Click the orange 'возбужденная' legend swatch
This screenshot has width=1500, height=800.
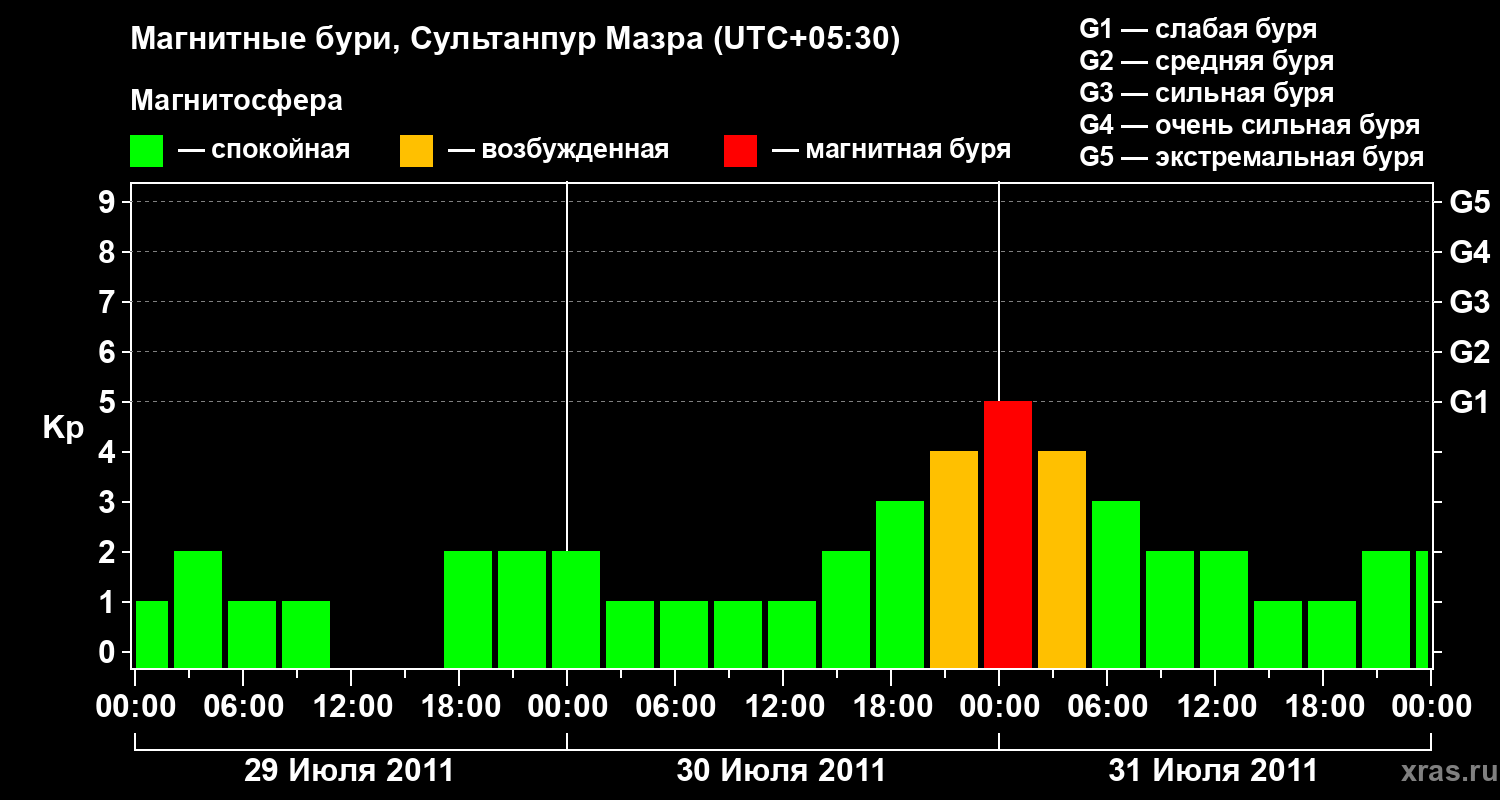tap(416, 151)
